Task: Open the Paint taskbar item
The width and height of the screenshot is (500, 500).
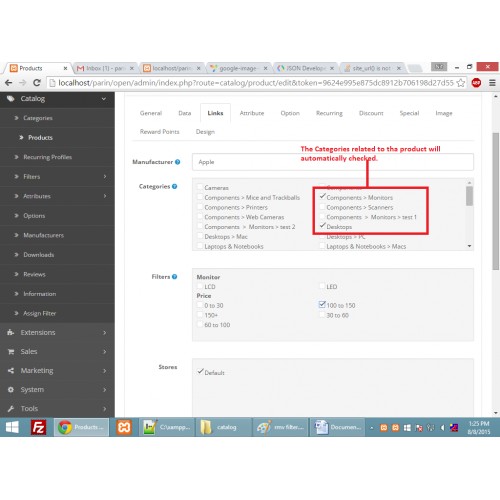Action: [280, 427]
